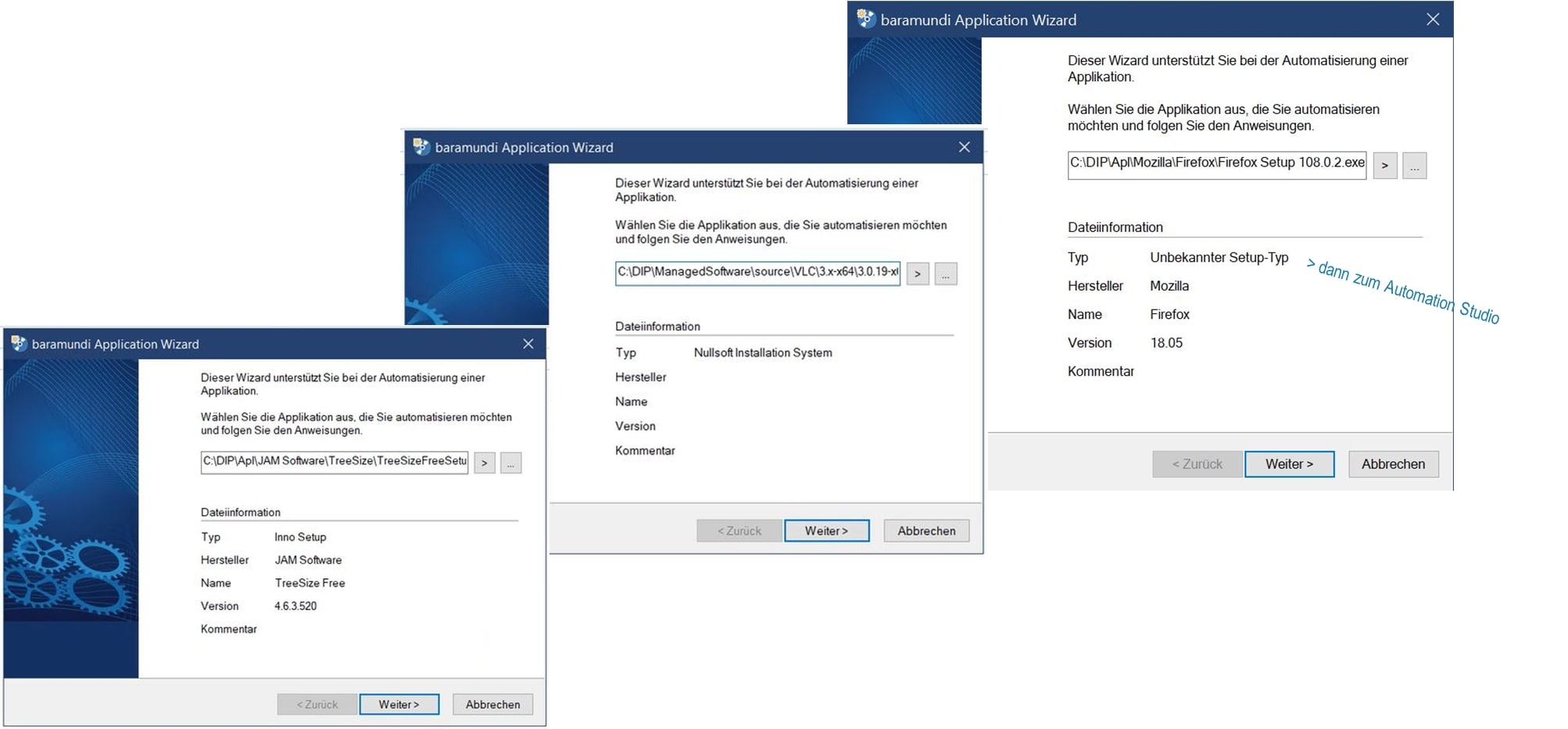Viewport: 1568px width, 729px height.
Task: Select the version value '18.05'
Action: pyautogui.click(x=1166, y=343)
